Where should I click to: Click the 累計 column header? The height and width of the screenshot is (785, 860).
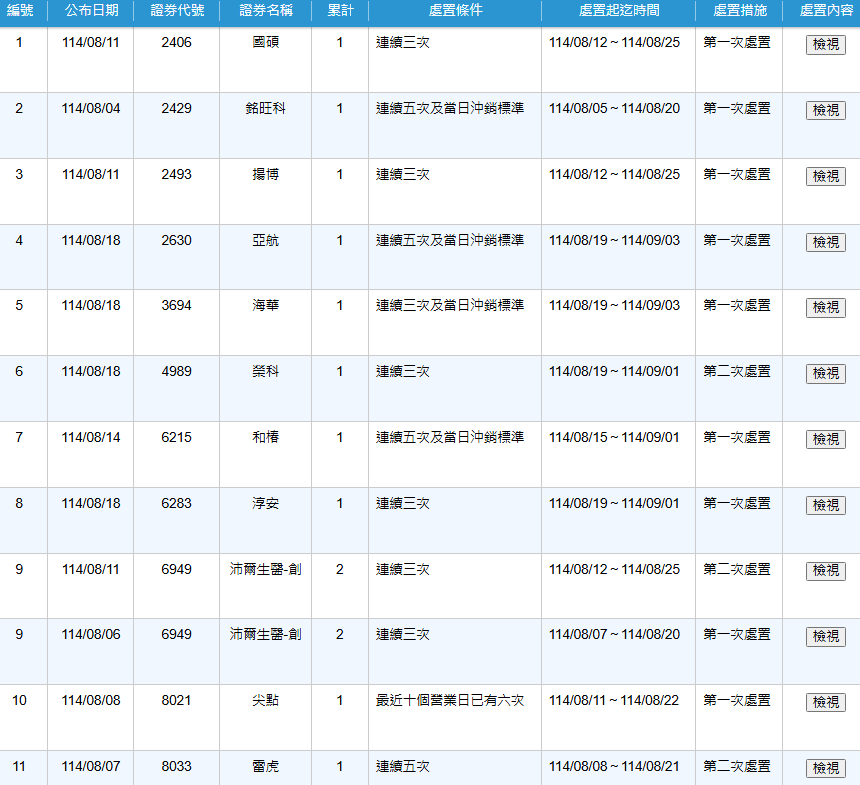341,10
